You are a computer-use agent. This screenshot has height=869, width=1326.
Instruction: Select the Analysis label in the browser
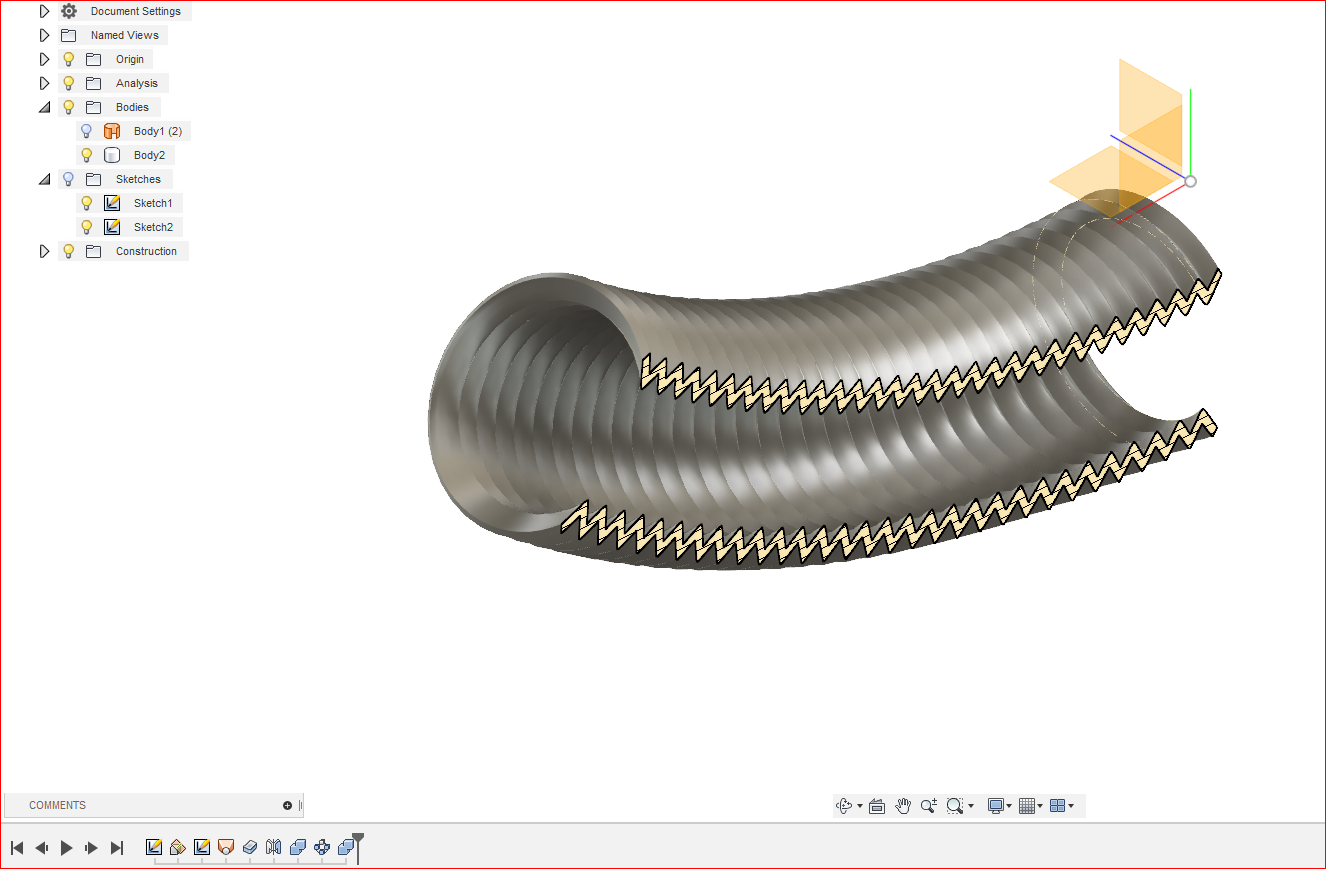(137, 83)
